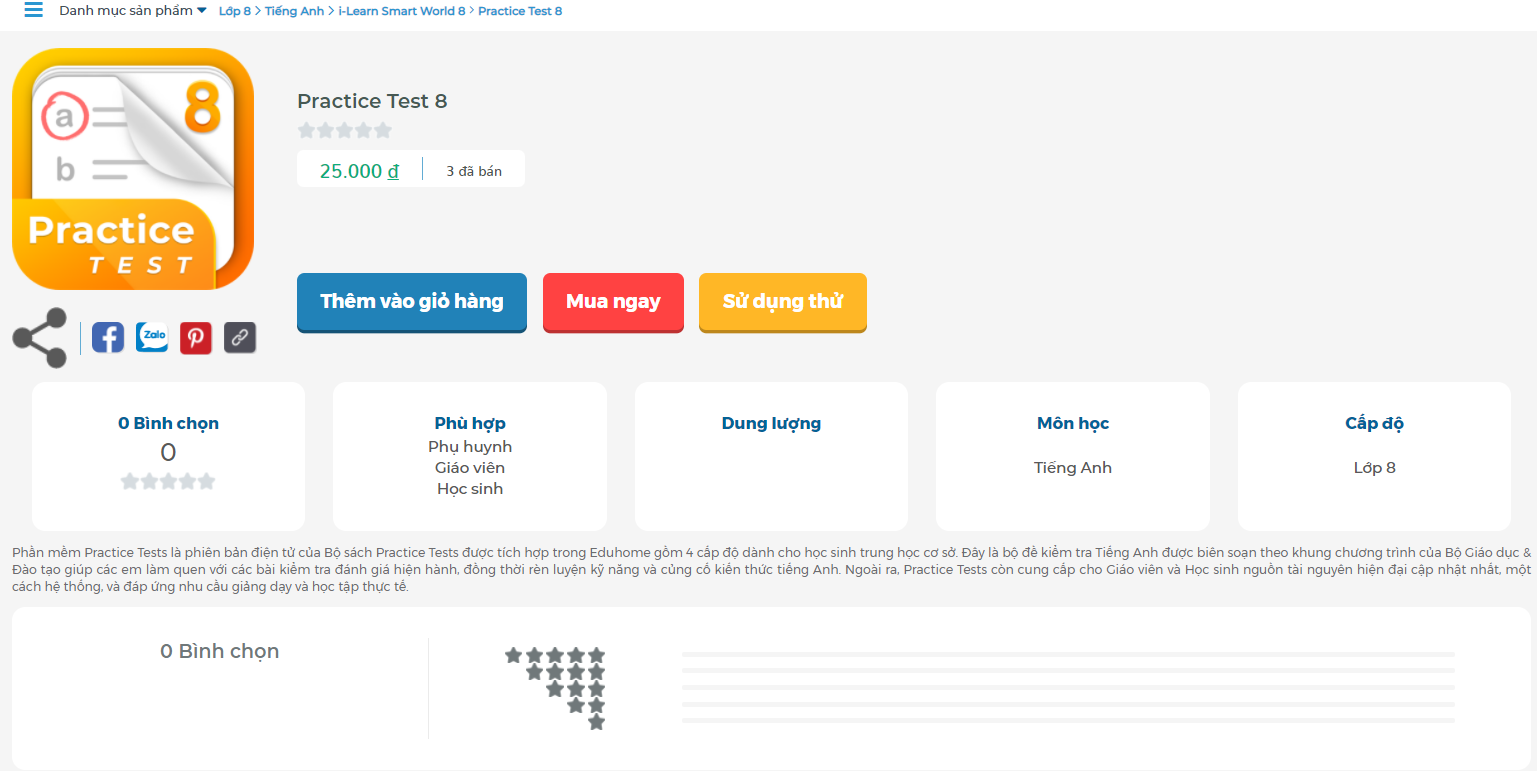Click the Dung lượng card heading
Image resolution: width=1537 pixels, height=771 pixels.
pos(771,423)
